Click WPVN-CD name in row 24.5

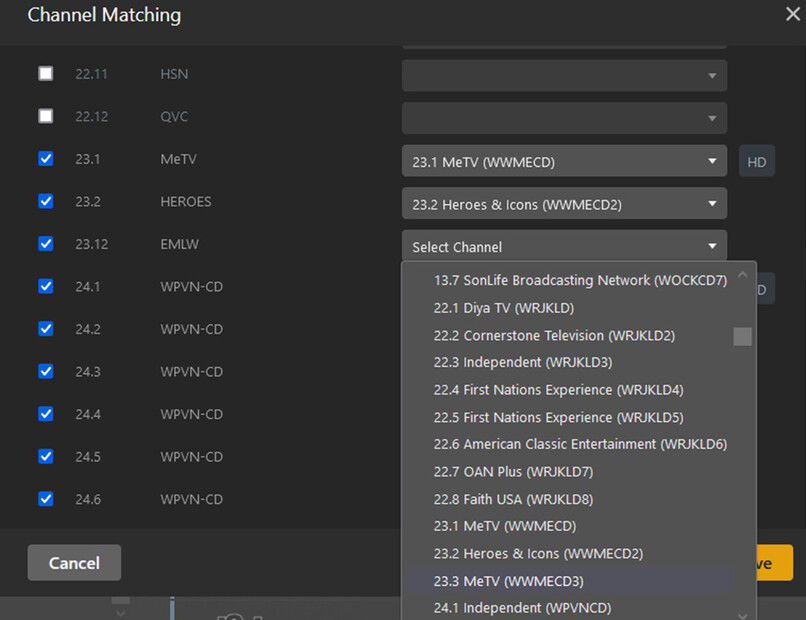(191, 457)
